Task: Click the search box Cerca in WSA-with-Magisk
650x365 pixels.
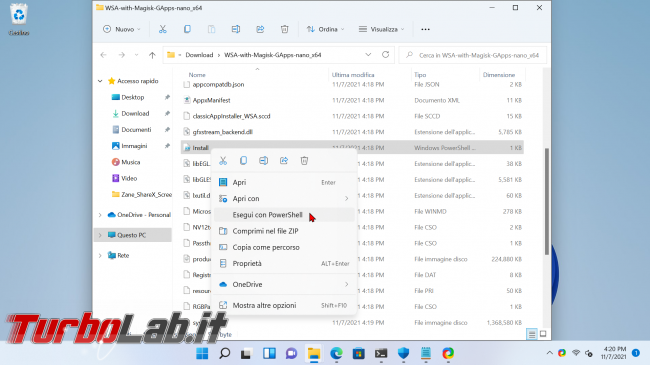Action: pyautogui.click(x=473, y=55)
